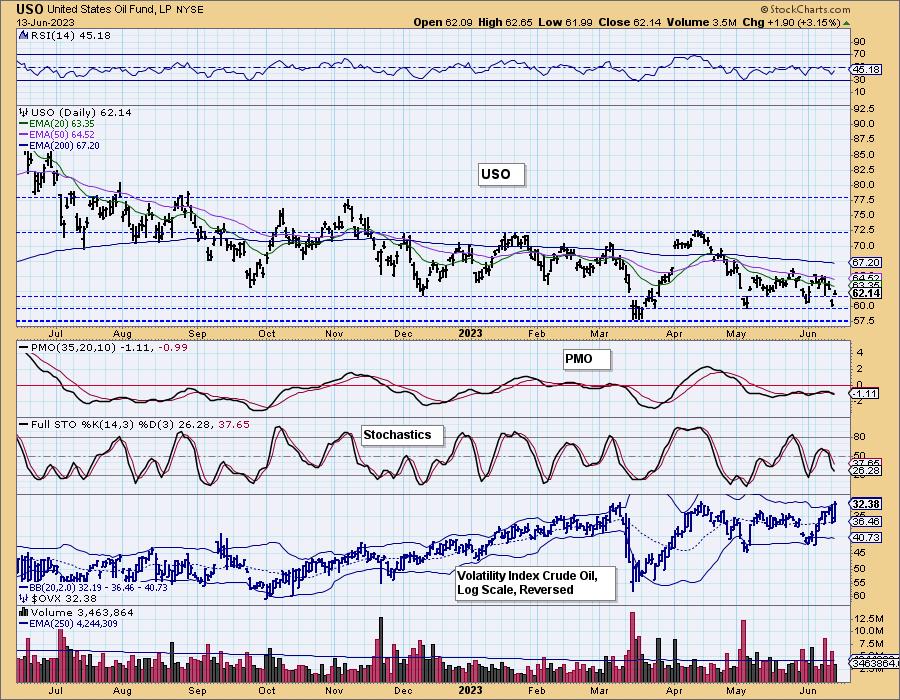
Task: Click the 3463864 volume tag on the right axis
Action: 874,663
